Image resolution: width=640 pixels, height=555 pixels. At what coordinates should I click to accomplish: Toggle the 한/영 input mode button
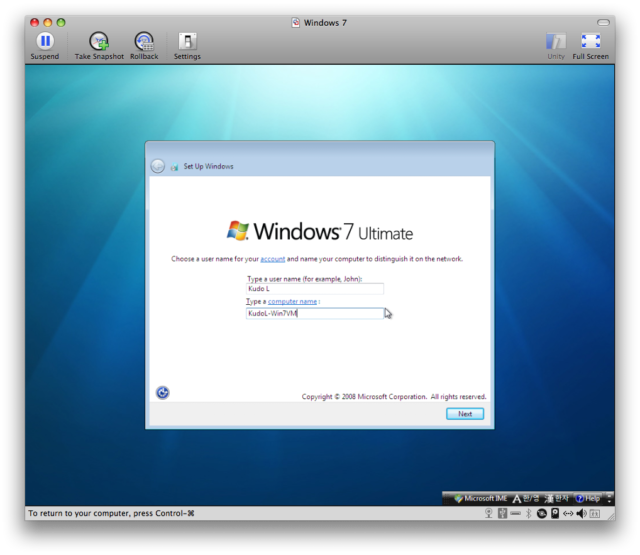tap(526, 498)
